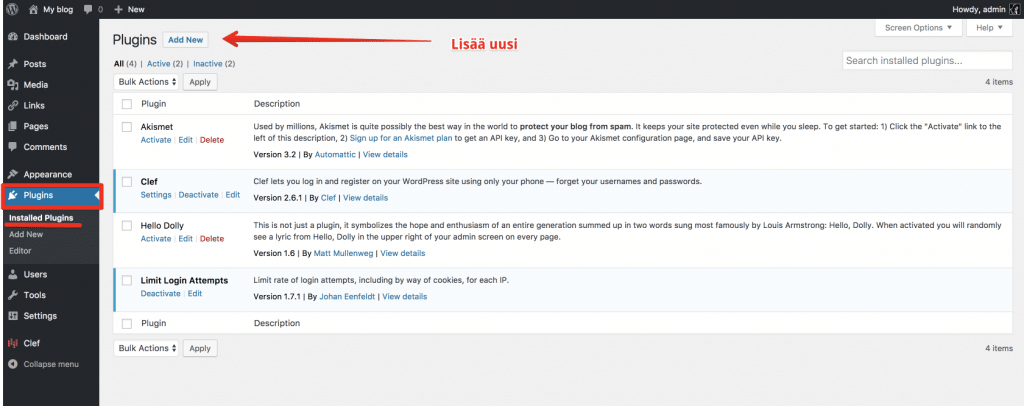Open Johan Eenfeldt author link
This screenshot has height=406, width=1024.
coord(347,297)
